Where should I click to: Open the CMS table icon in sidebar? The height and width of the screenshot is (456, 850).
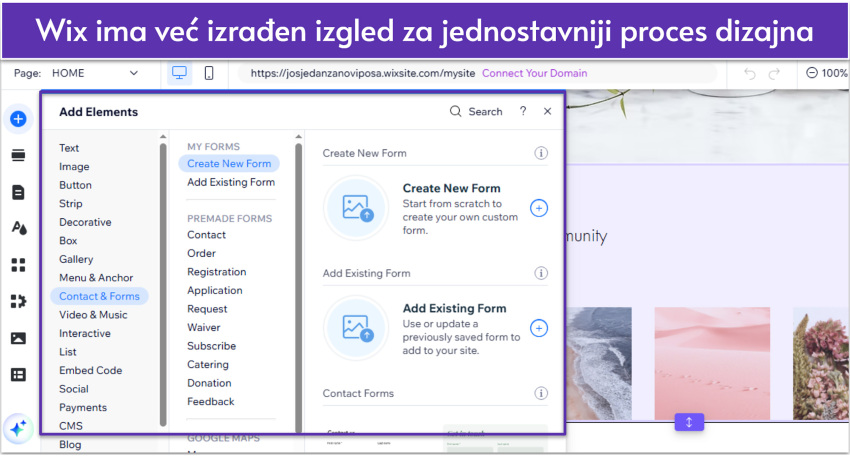tap(18, 375)
